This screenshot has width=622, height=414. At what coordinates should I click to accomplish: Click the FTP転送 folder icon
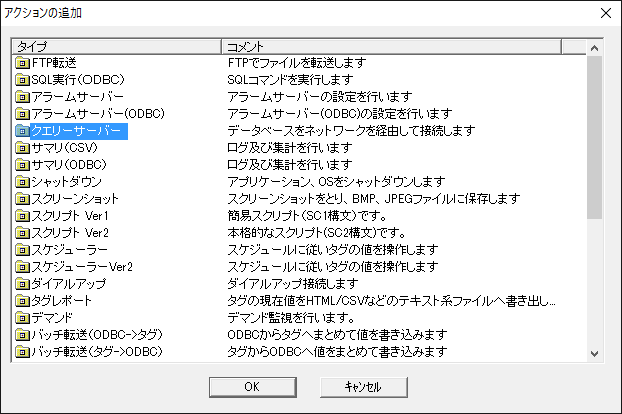coord(22,63)
